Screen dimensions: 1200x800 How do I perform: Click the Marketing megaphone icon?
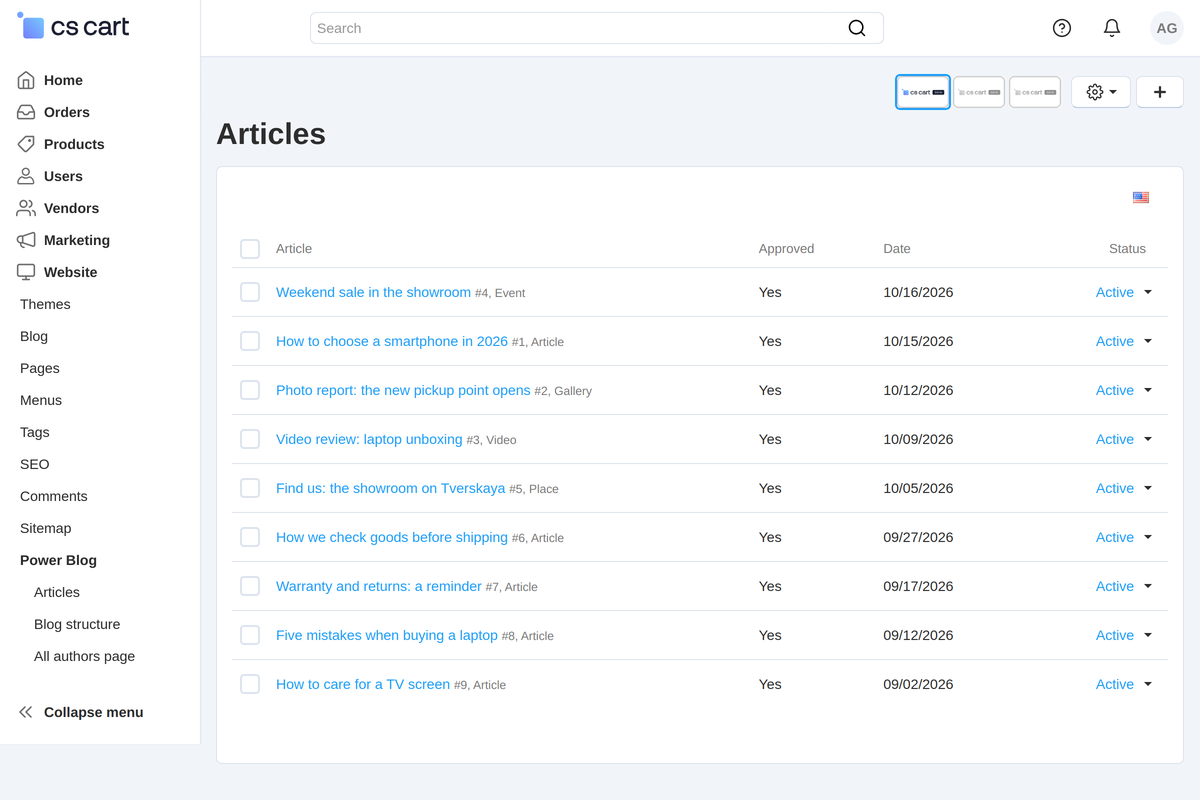click(26, 240)
